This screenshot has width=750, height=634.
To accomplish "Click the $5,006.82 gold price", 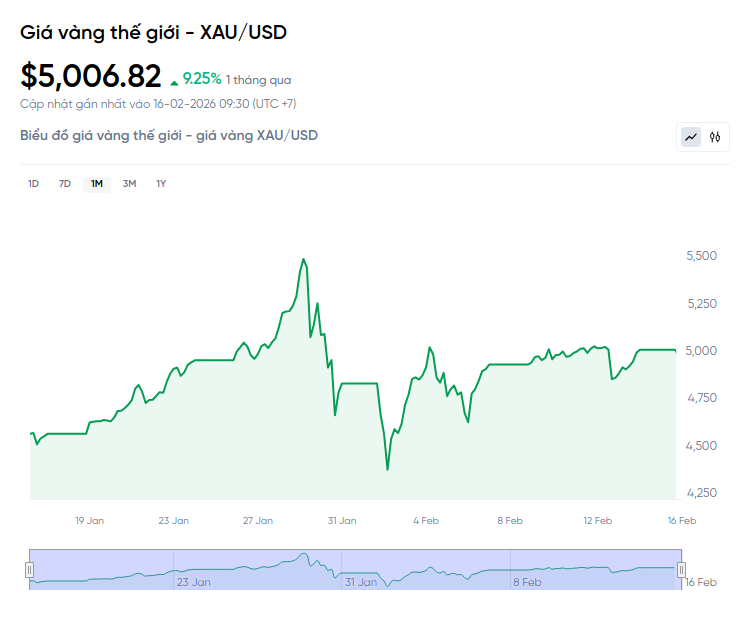I will [x=91, y=76].
